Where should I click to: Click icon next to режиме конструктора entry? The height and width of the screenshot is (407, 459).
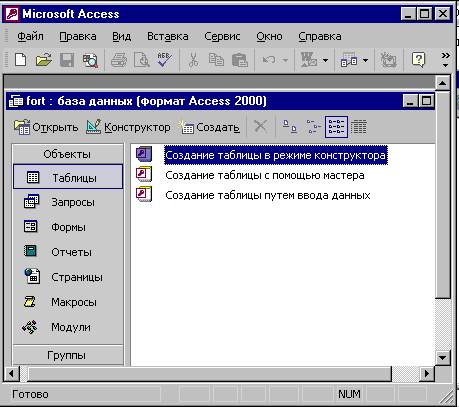point(144,154)
